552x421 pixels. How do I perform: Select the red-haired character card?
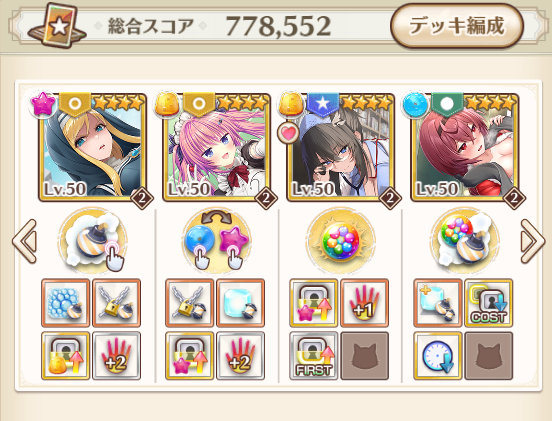pyautogui.click(x=465, y=147)
